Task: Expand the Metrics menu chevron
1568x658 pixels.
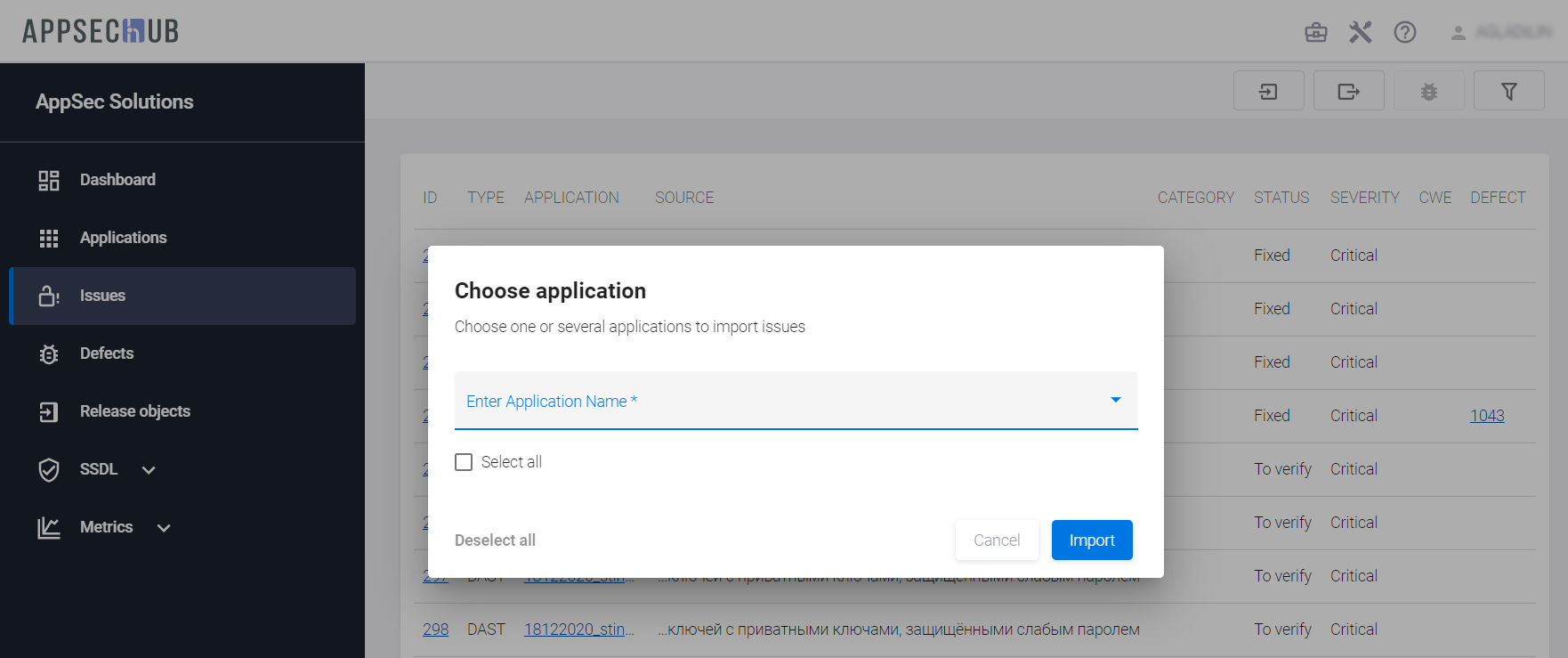Action: 164,528
